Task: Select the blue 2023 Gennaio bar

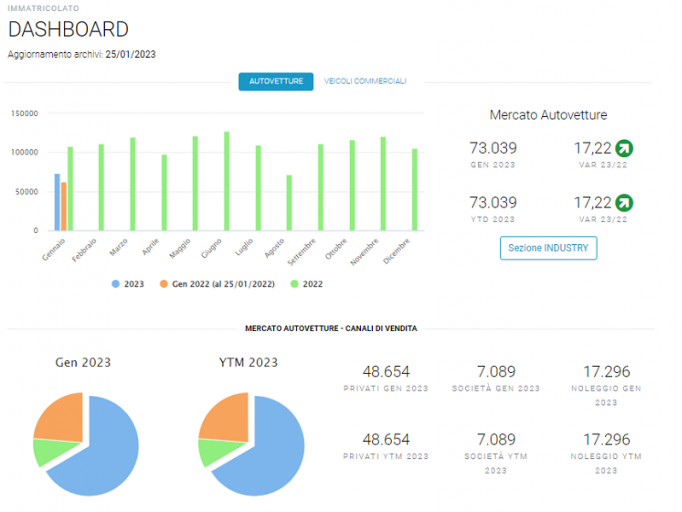Action: [57, 202]
